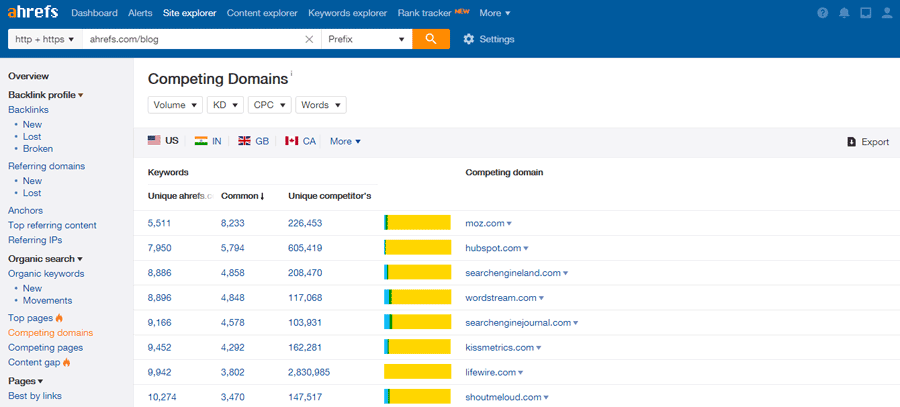The image size is (900, 407).
Task: Click the info icon beside Competing Domains title
Action: pyautogui.click(x=292, y=73)
